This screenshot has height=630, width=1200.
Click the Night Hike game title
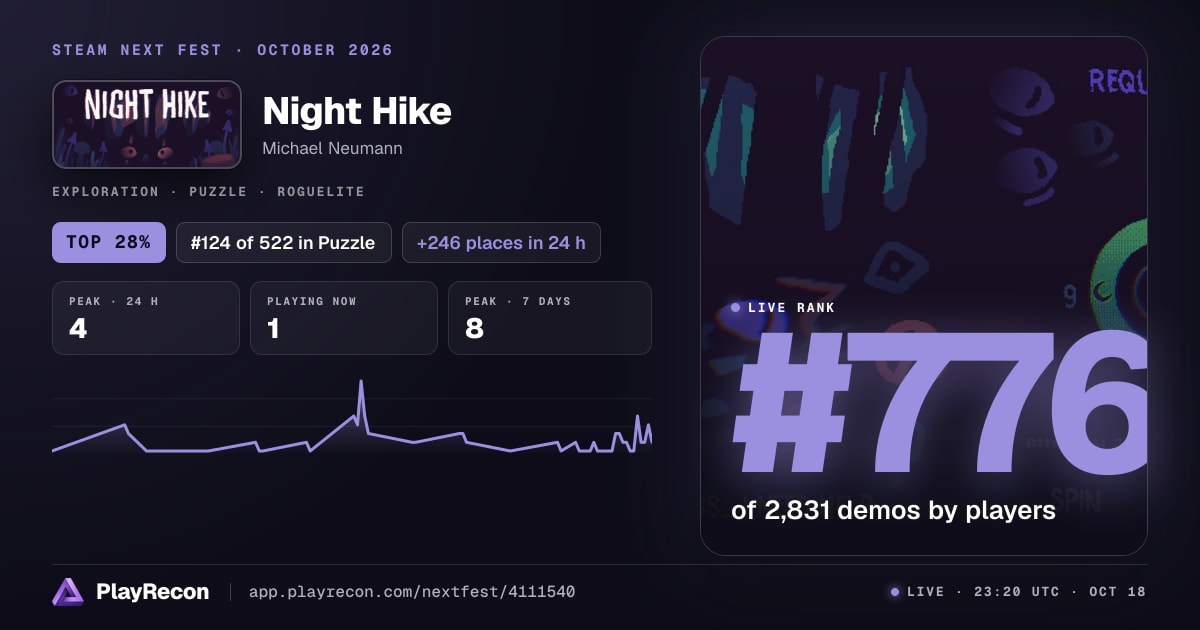click(357, 111)
